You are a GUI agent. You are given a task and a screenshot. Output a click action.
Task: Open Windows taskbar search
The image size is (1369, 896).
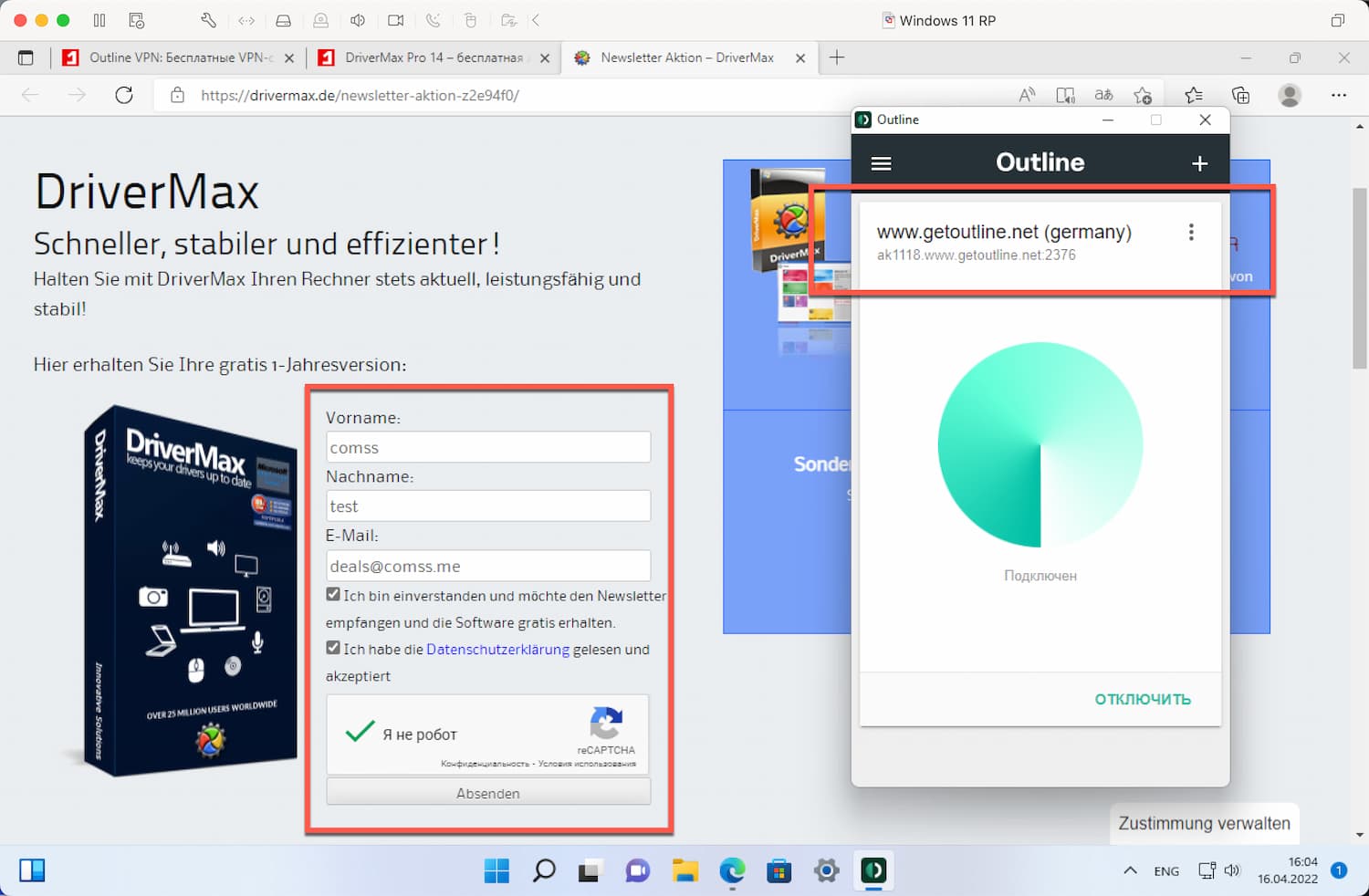544,870
